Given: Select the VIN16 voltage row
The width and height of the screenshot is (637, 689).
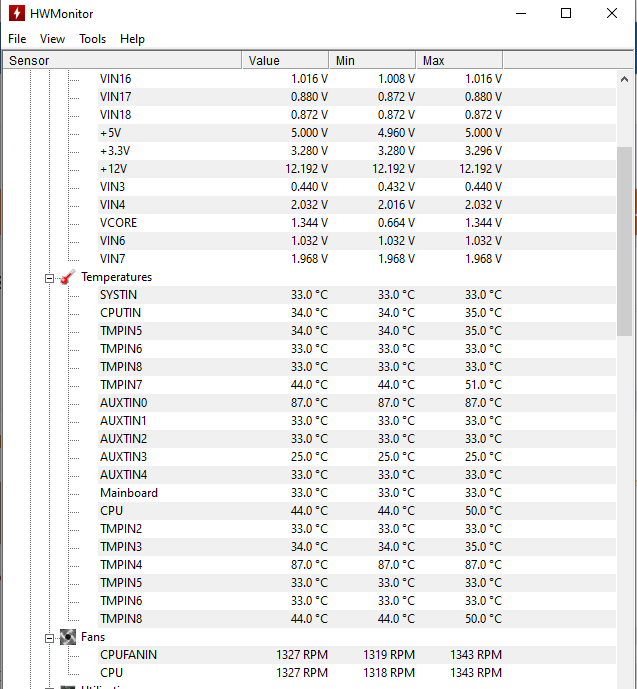Looking at the screenshot, I should 357,79.
